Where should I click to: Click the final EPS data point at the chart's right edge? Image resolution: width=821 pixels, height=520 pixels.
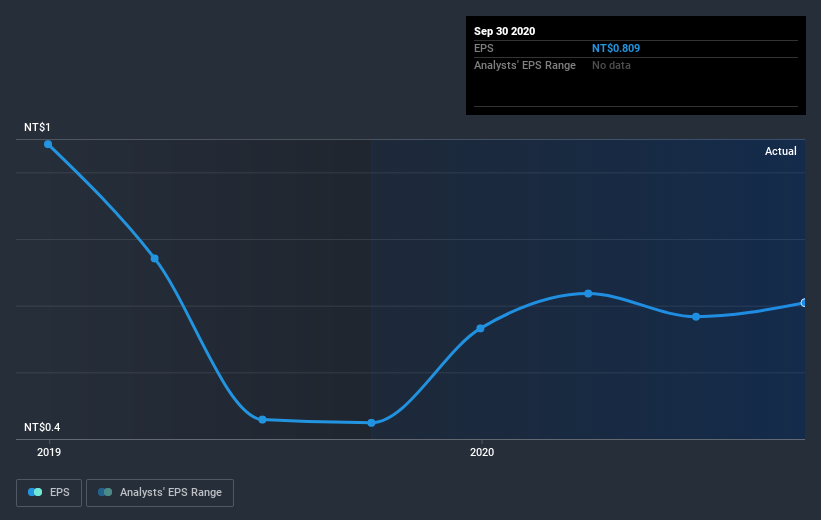(804, 303)
